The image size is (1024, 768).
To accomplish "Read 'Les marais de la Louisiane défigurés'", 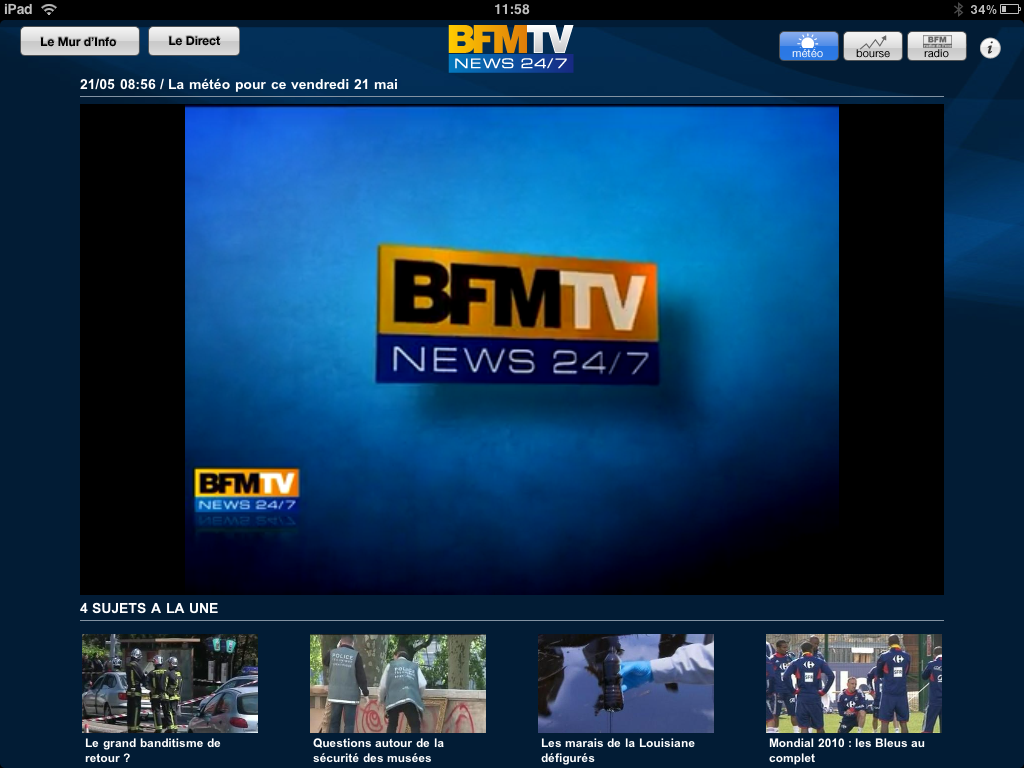I will pos(618,750).
